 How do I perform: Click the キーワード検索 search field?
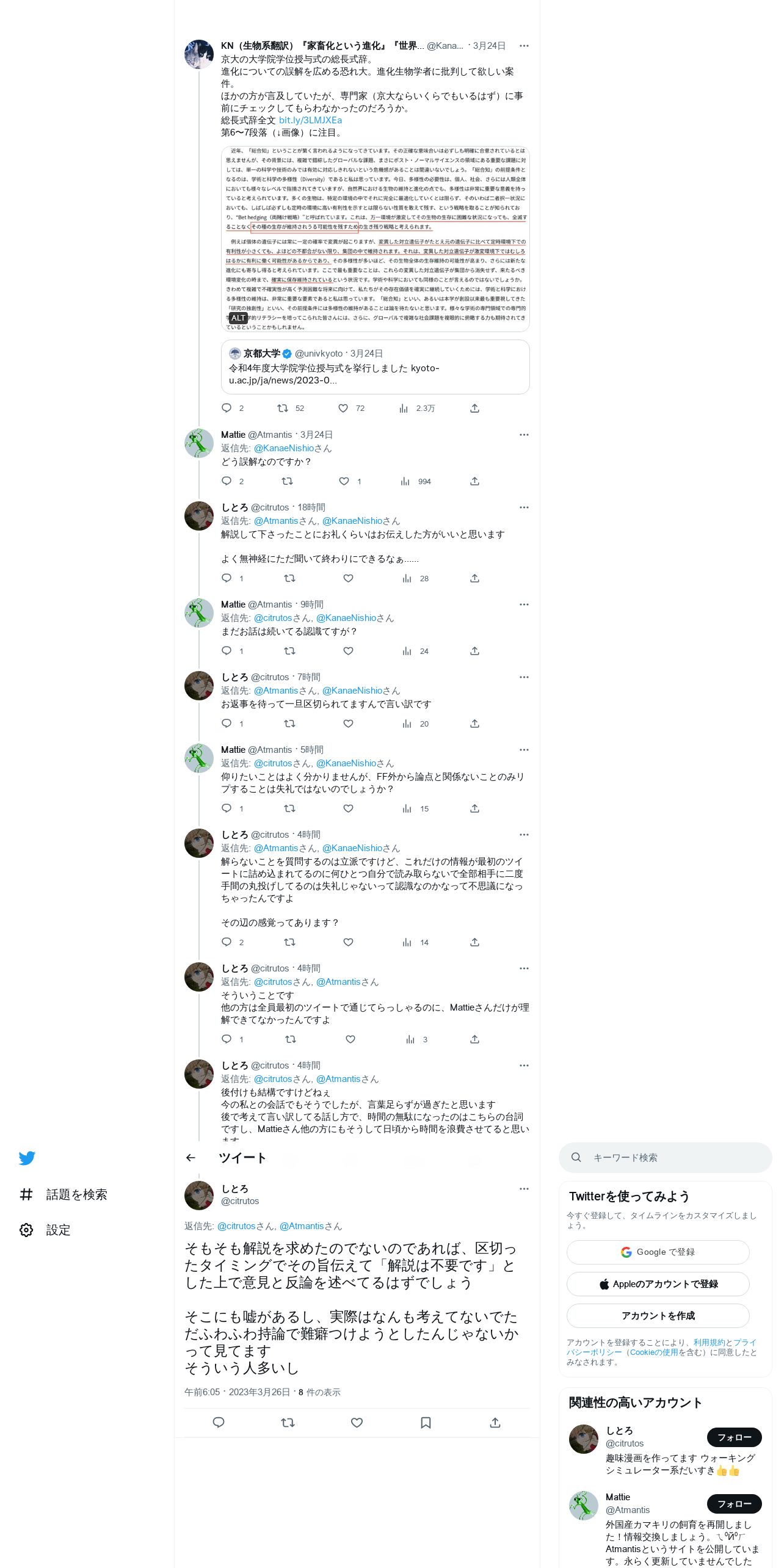666,1158
